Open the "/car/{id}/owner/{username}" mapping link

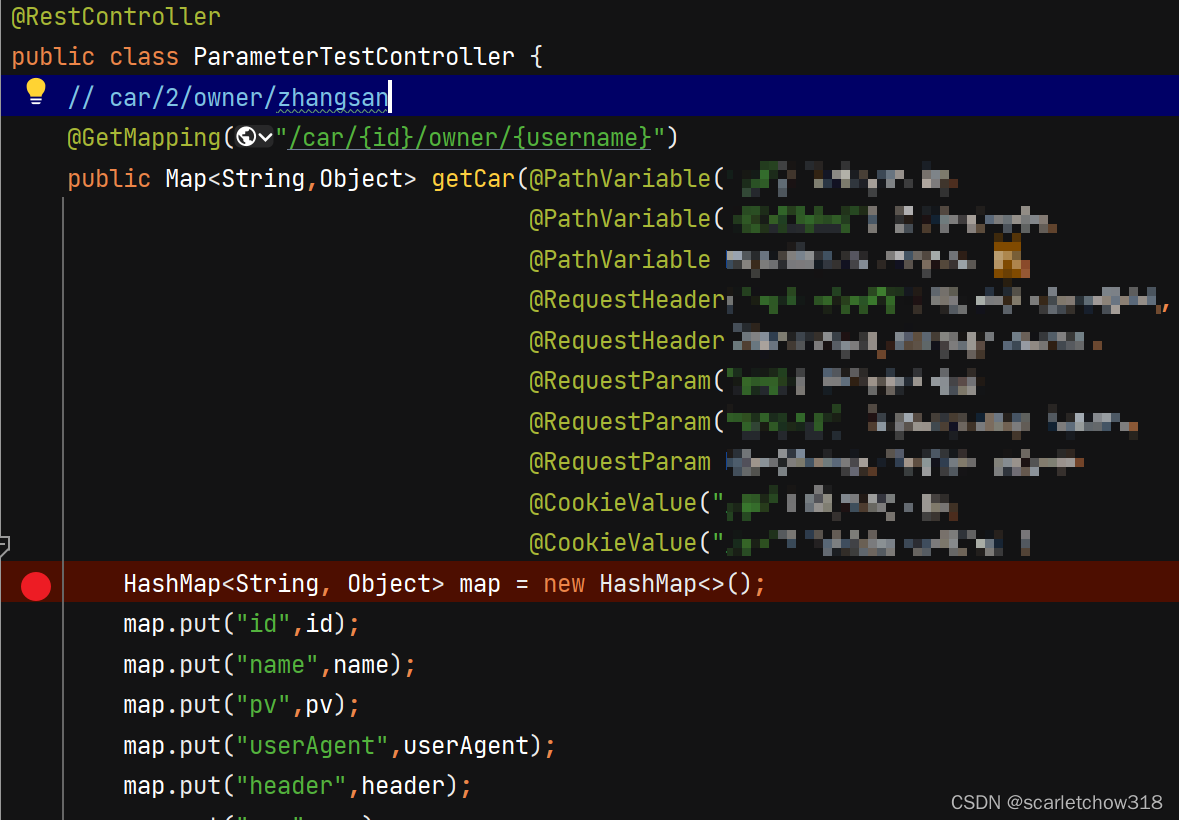[465, 137]
